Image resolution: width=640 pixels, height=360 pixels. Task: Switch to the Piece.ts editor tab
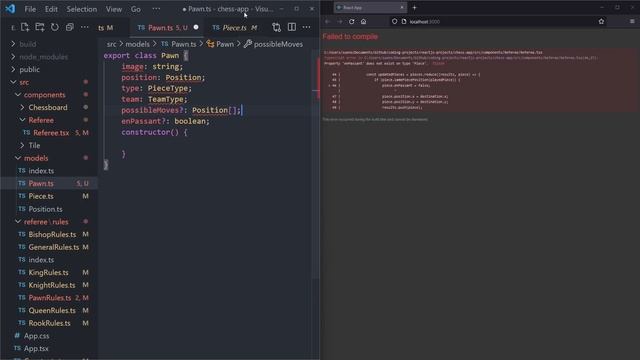pyautogui.click(x=235, y=27)
